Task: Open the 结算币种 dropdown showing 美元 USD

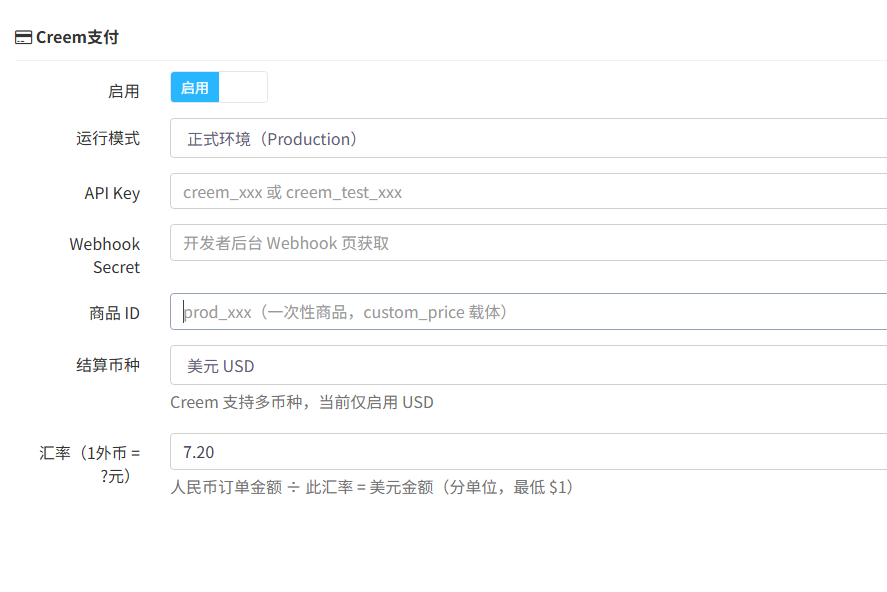Action: coord(528,365)
